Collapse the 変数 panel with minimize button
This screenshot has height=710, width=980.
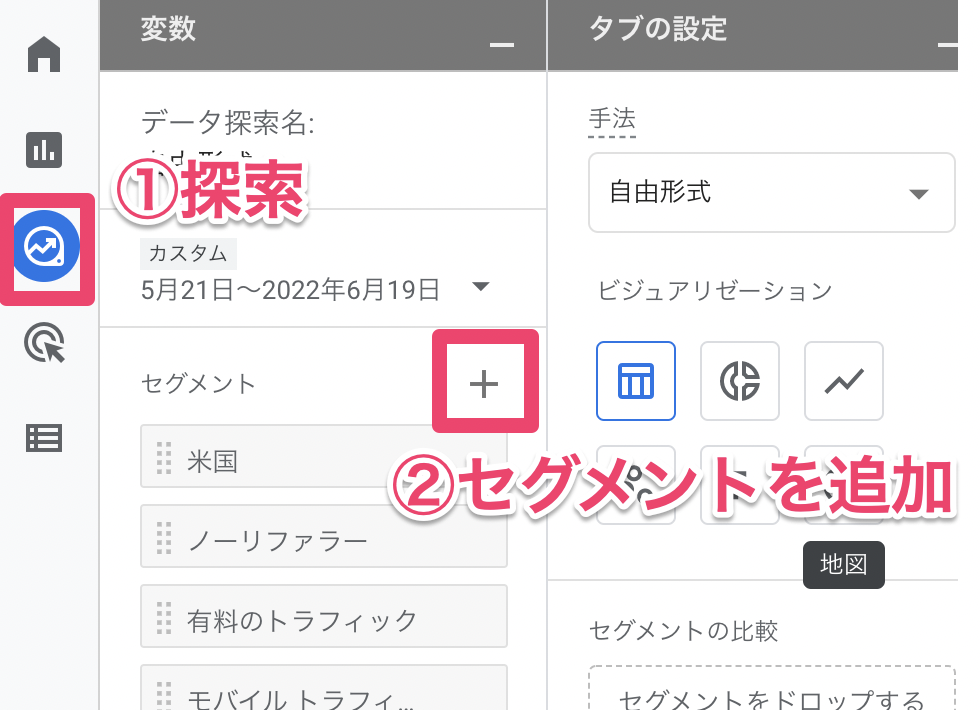click(502, 45)
